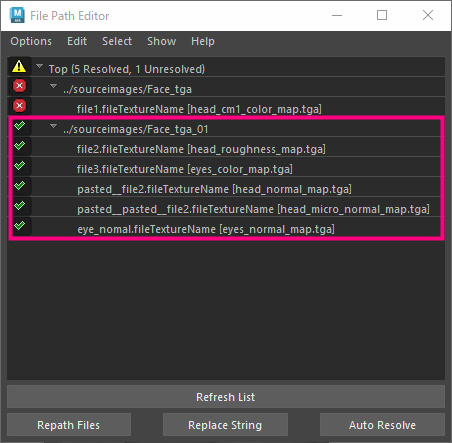Screen dimensions: 452x443
Task: Click the yellow warning icon beside Top
Action: (x=19, y=66)
